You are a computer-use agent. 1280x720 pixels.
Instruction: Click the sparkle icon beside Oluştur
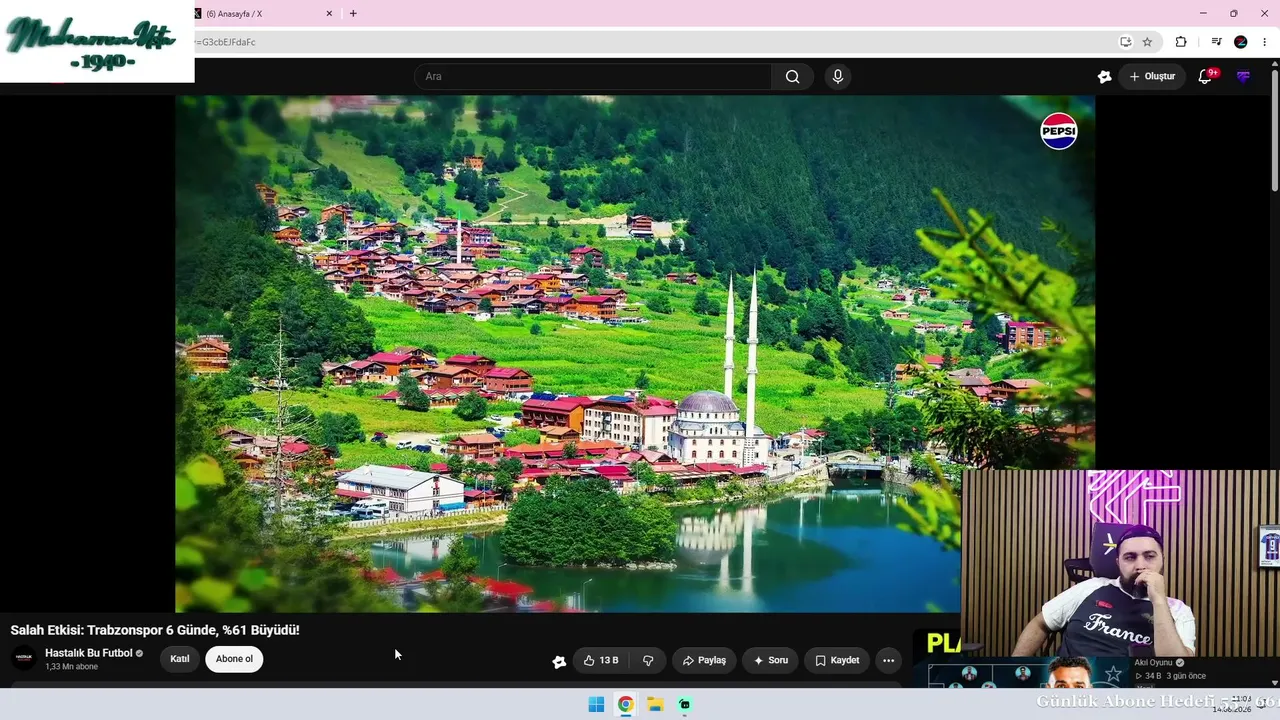click(1104, 77)
